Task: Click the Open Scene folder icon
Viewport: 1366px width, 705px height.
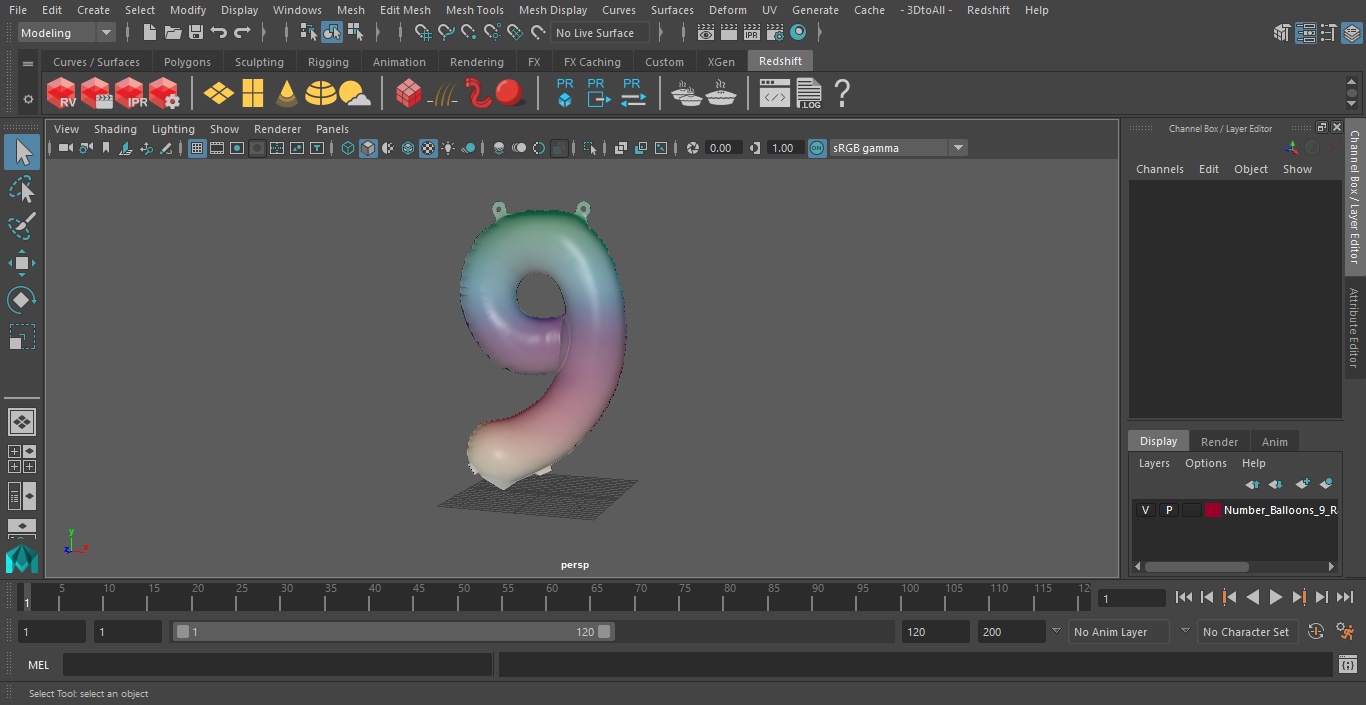Action: (172, 33)
